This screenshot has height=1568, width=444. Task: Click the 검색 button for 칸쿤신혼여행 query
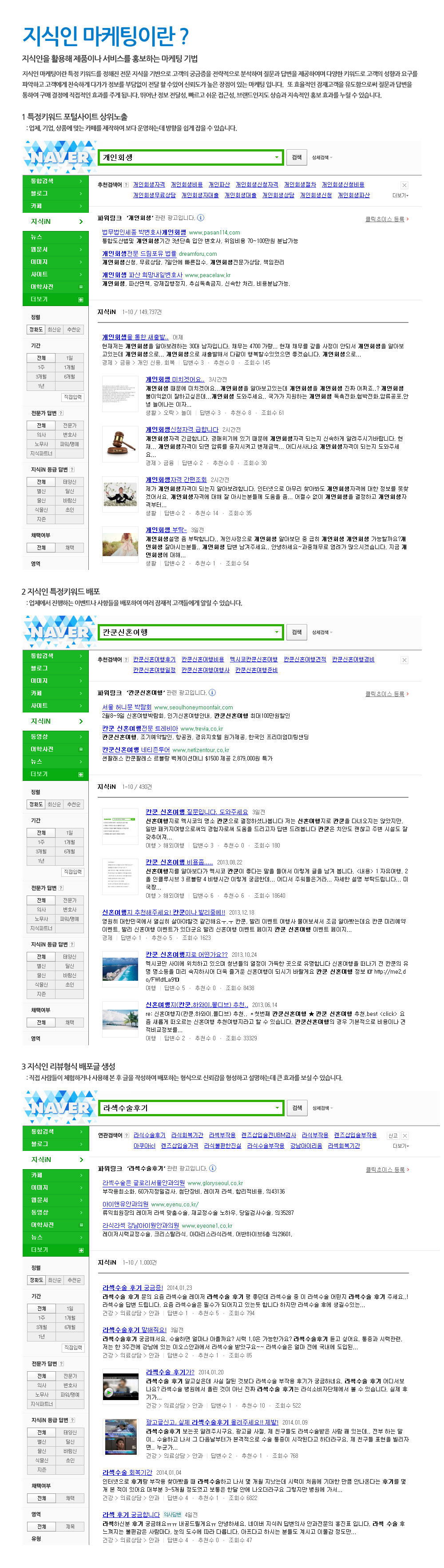pos(296,632)
